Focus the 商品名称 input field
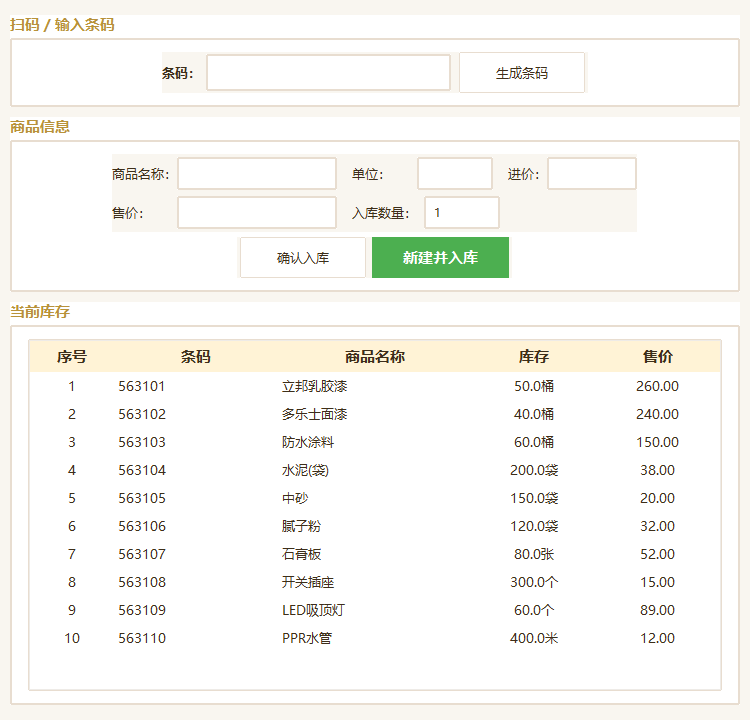750x720 pixels. coord(257,174)
